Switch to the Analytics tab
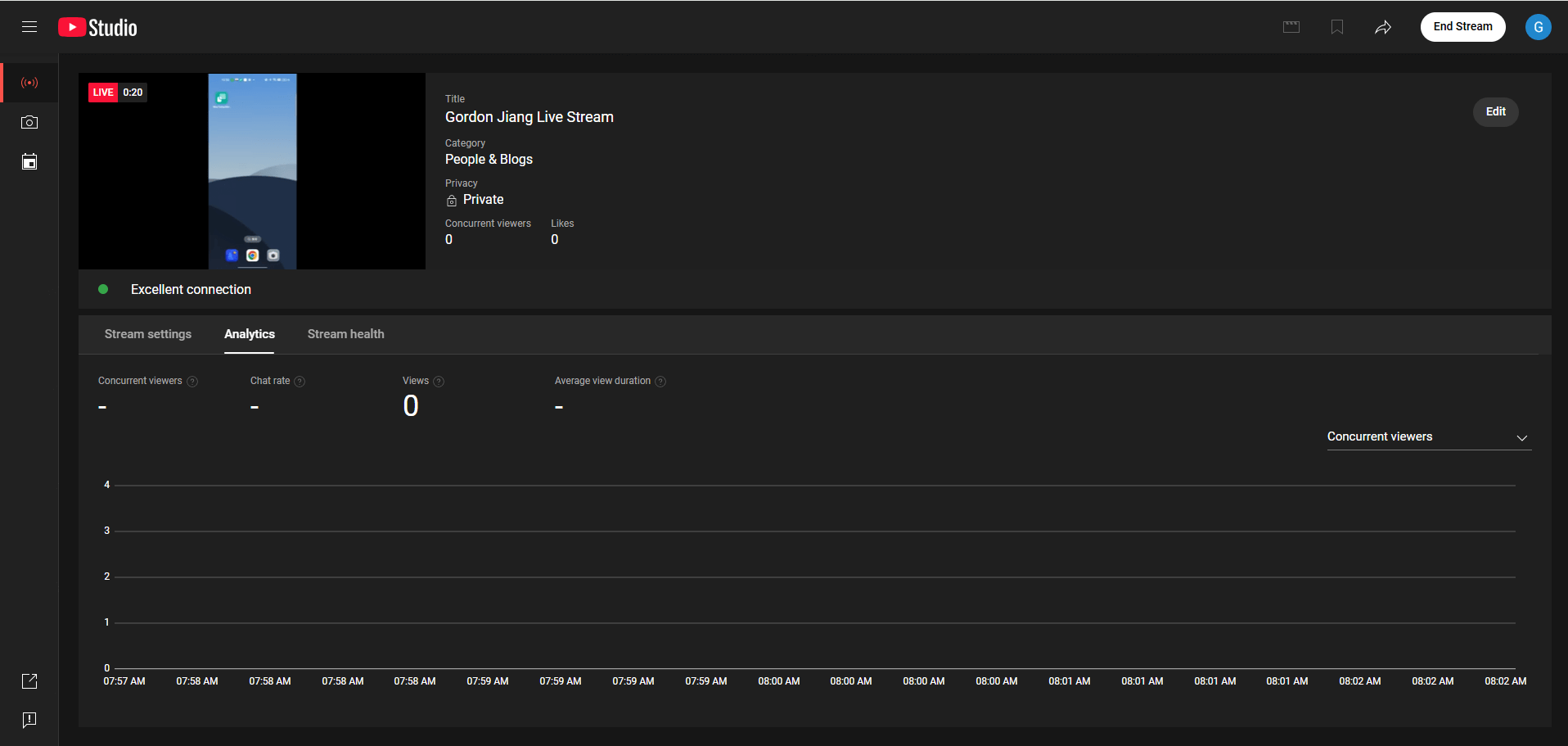1568x746 pixels. click(x=250, y=334)
